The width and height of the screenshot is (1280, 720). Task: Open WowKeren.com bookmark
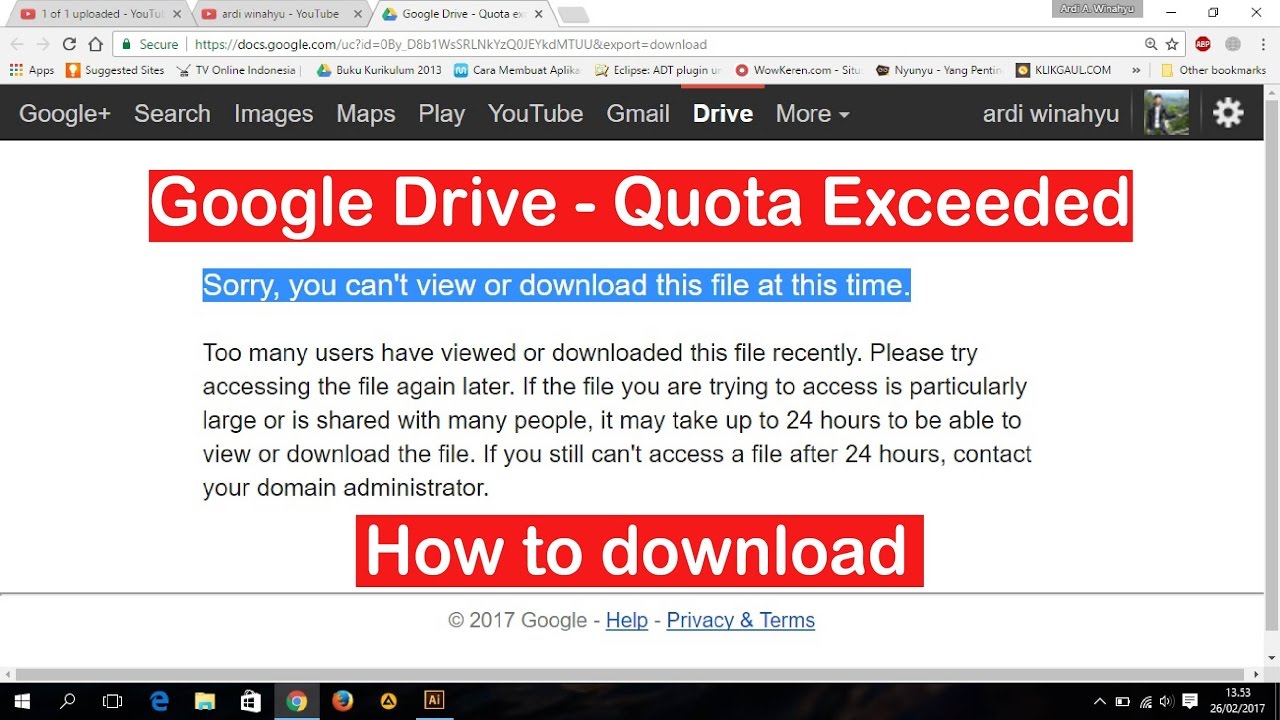[798, 70]
